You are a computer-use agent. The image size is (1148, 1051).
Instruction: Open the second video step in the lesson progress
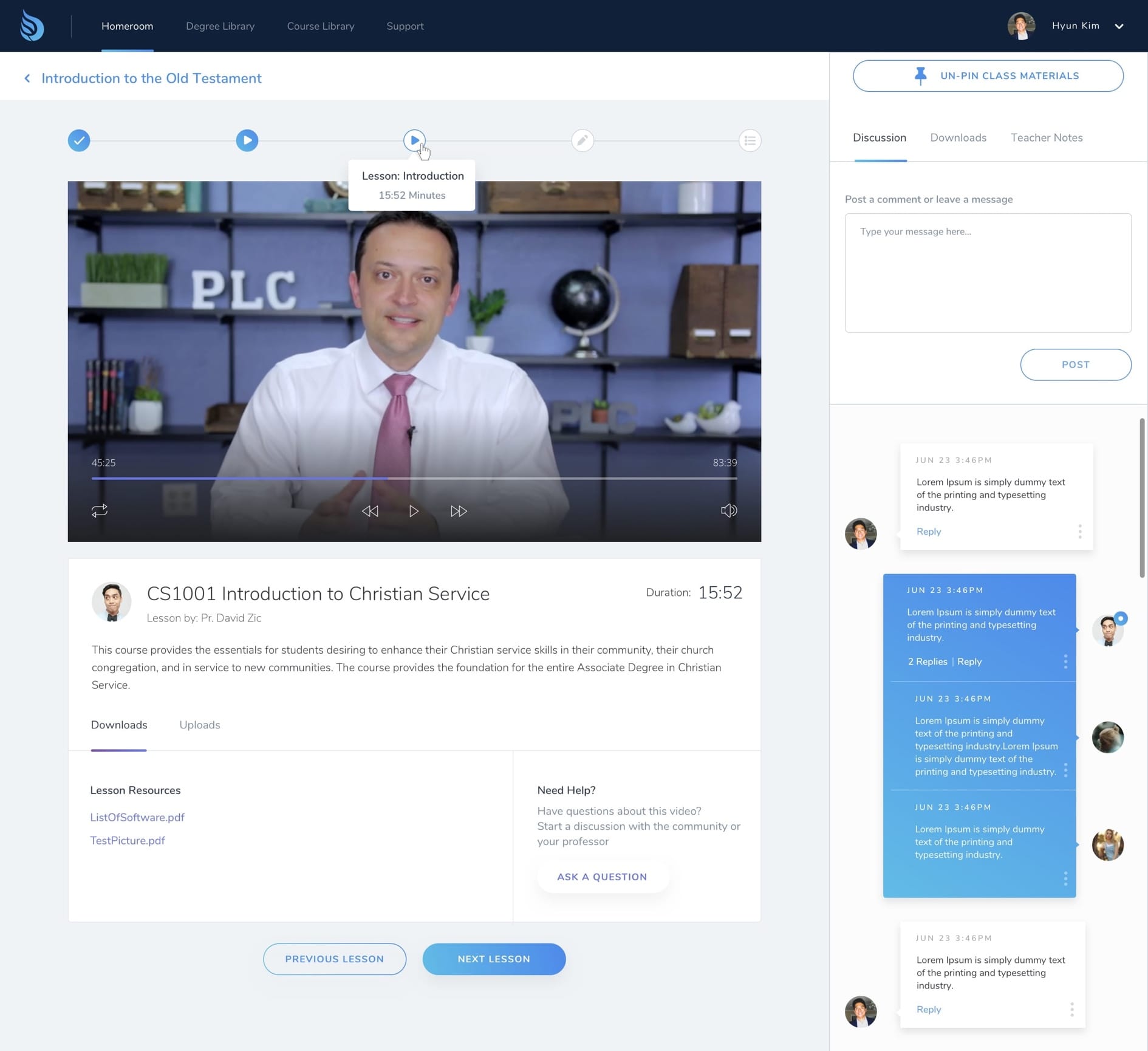click(x=247, y=140)
